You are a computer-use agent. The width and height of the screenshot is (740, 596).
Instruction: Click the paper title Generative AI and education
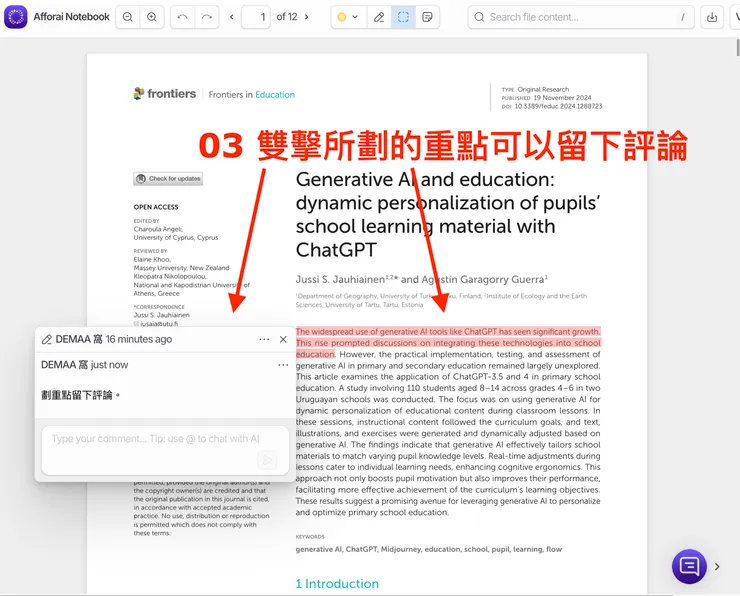click(x=448, y=215)
